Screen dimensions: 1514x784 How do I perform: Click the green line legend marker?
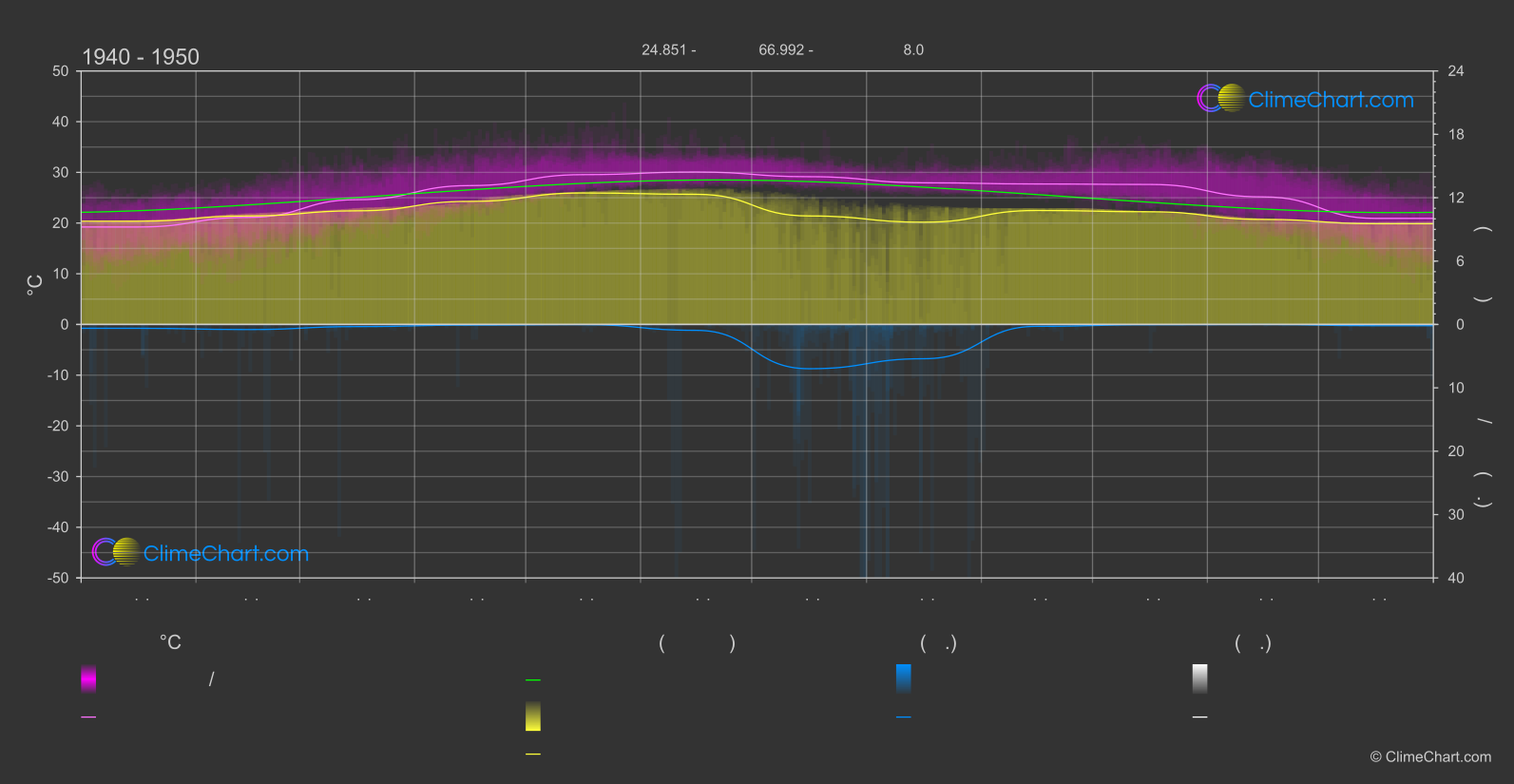[533, 680]
